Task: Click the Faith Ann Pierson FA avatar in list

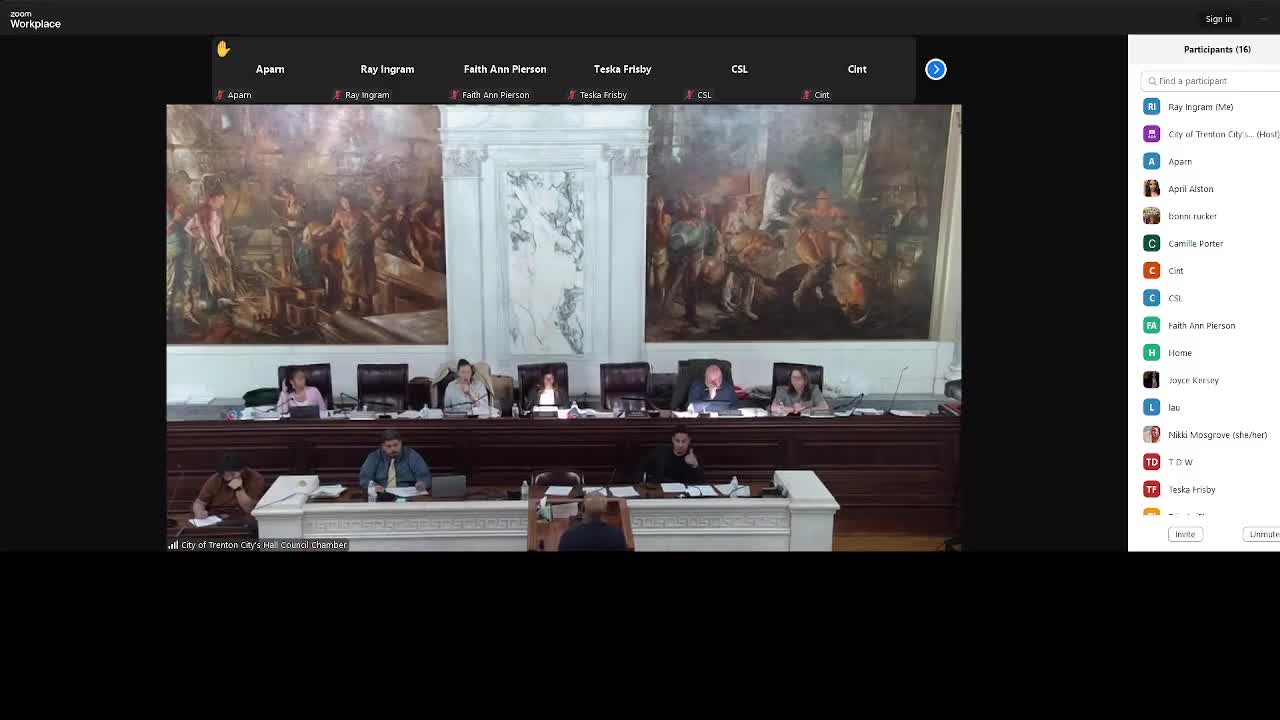Action: 1151,325
